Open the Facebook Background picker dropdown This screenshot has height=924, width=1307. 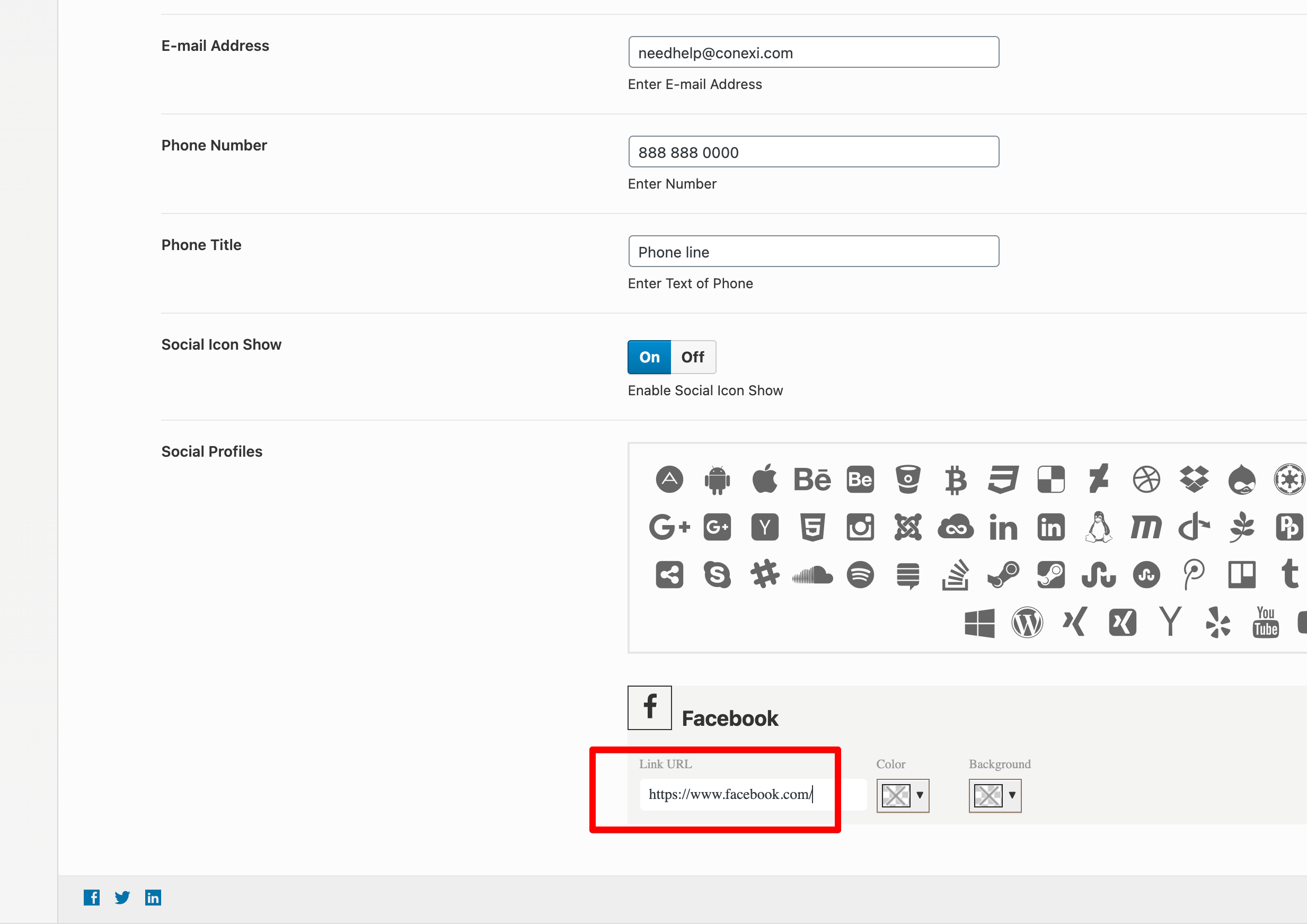click(1012, 795)
